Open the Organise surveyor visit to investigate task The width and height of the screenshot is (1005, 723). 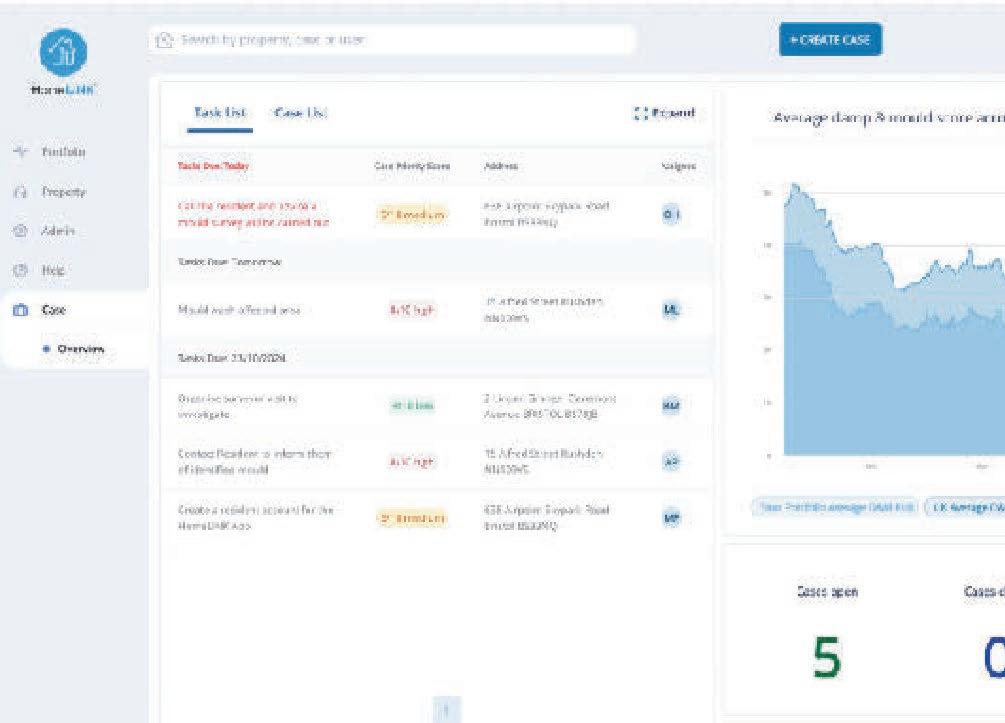(238, 406)
